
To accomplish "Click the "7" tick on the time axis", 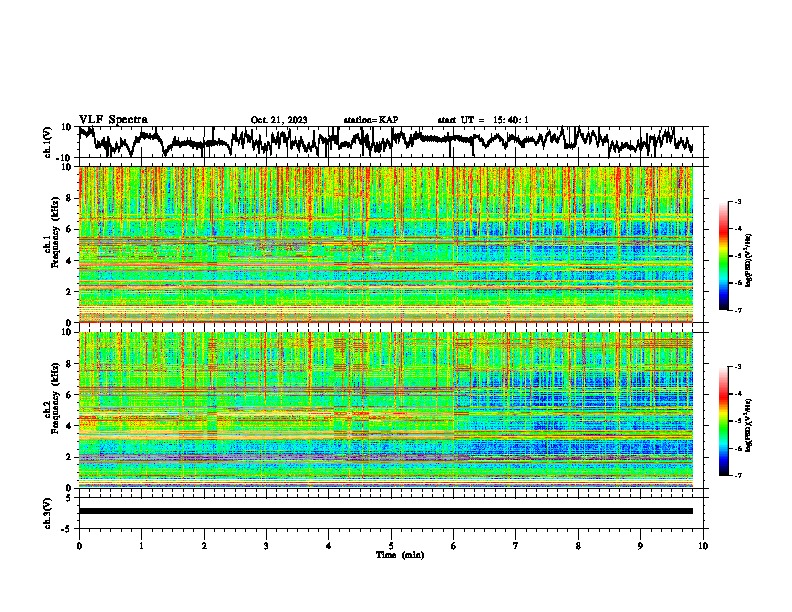I will coord(516,546).
